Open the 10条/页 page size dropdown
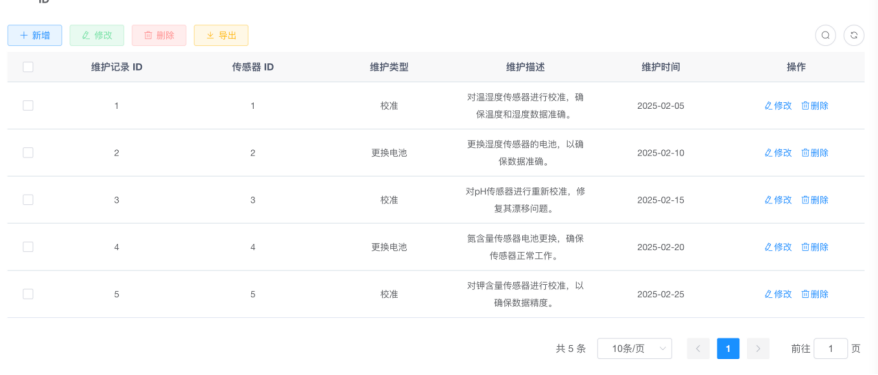Image resolution: width=878 pixels, height=375 pixels. [x=635, y=349]
